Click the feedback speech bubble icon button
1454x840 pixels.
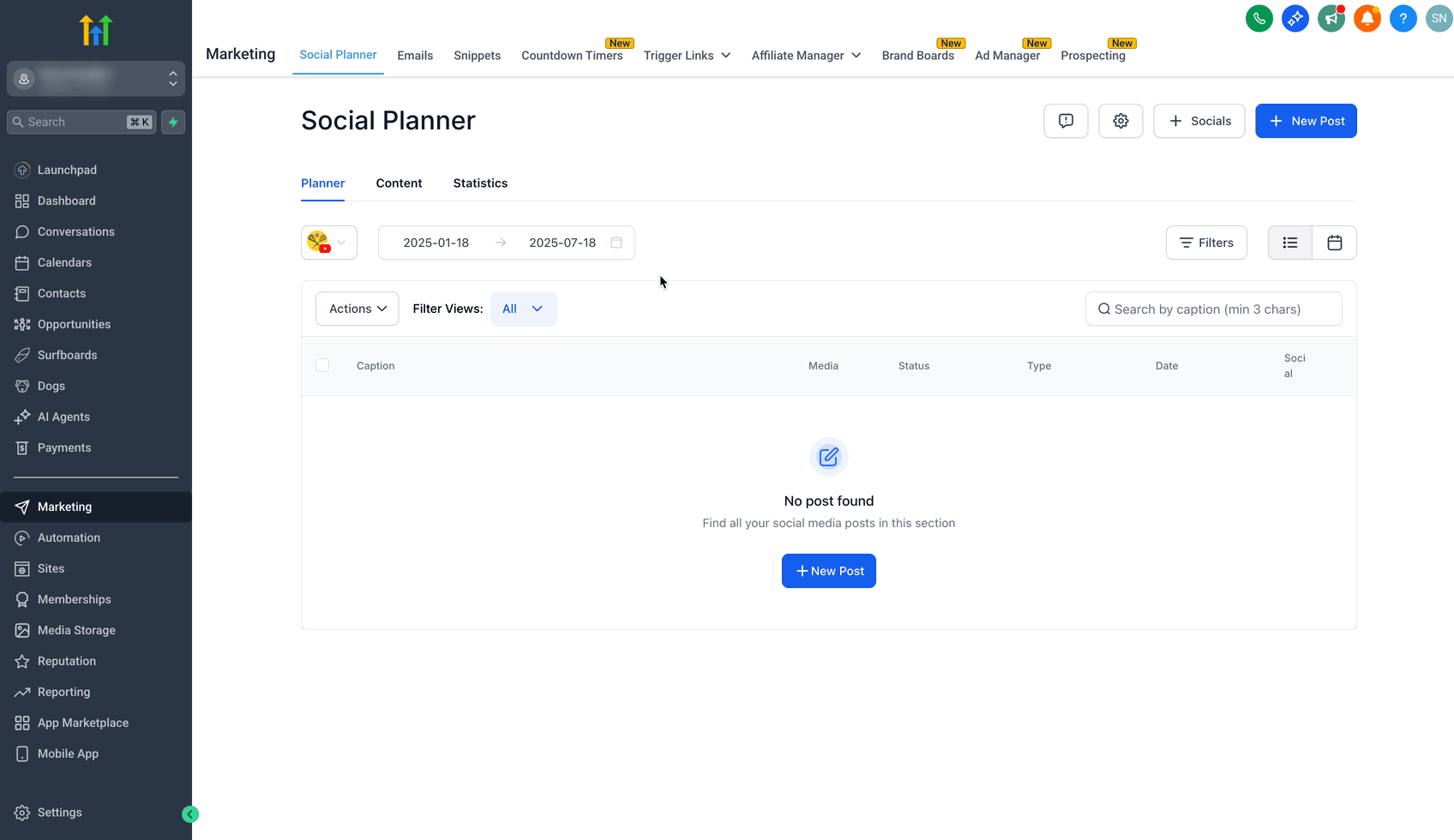point(1066,121)
